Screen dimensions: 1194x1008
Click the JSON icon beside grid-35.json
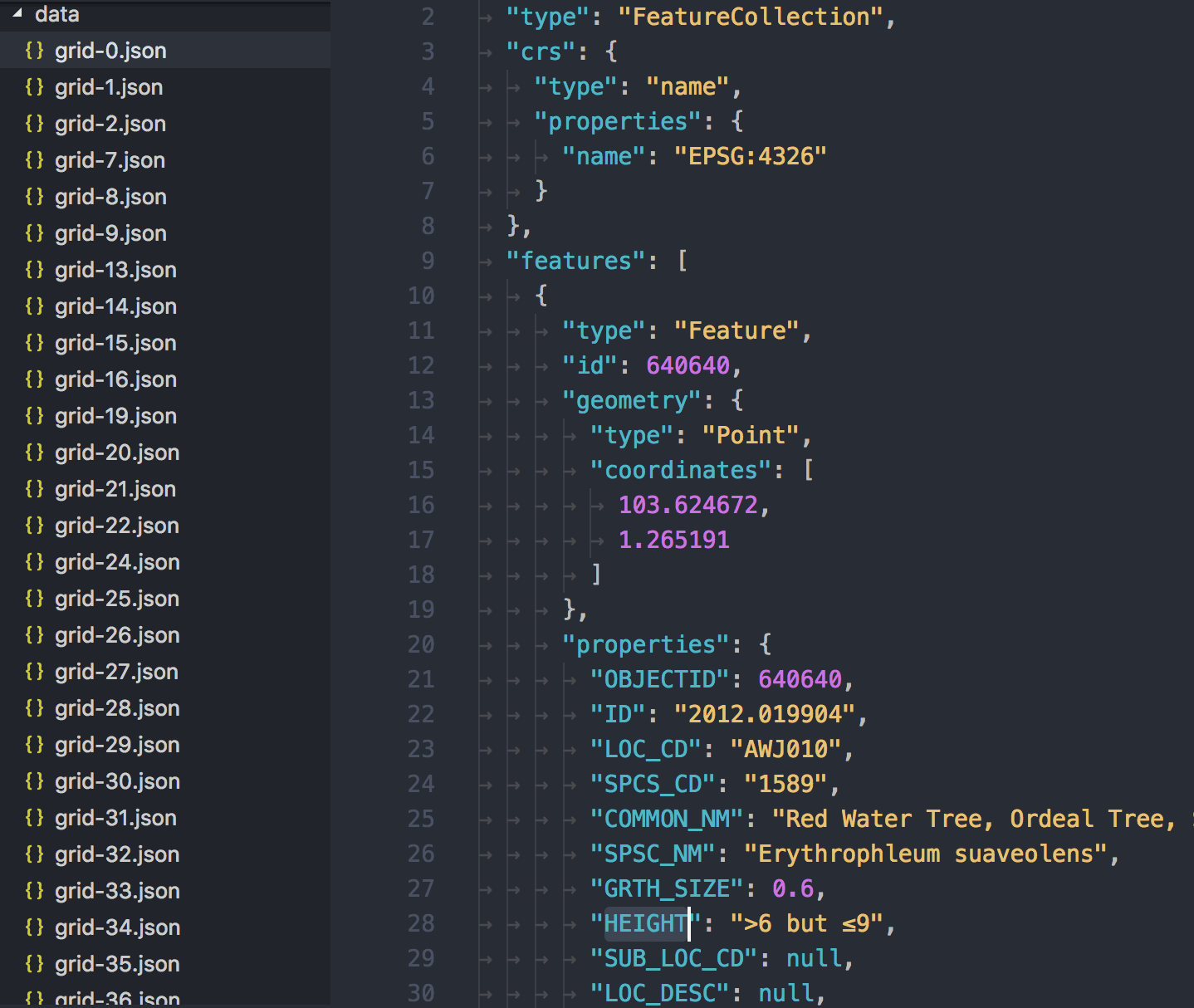34,964
